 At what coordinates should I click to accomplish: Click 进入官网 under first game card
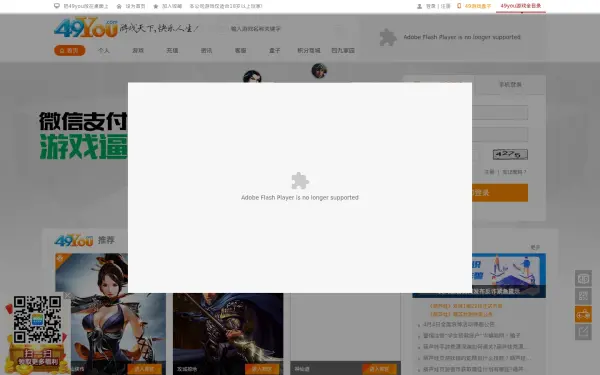pos(144,369)
